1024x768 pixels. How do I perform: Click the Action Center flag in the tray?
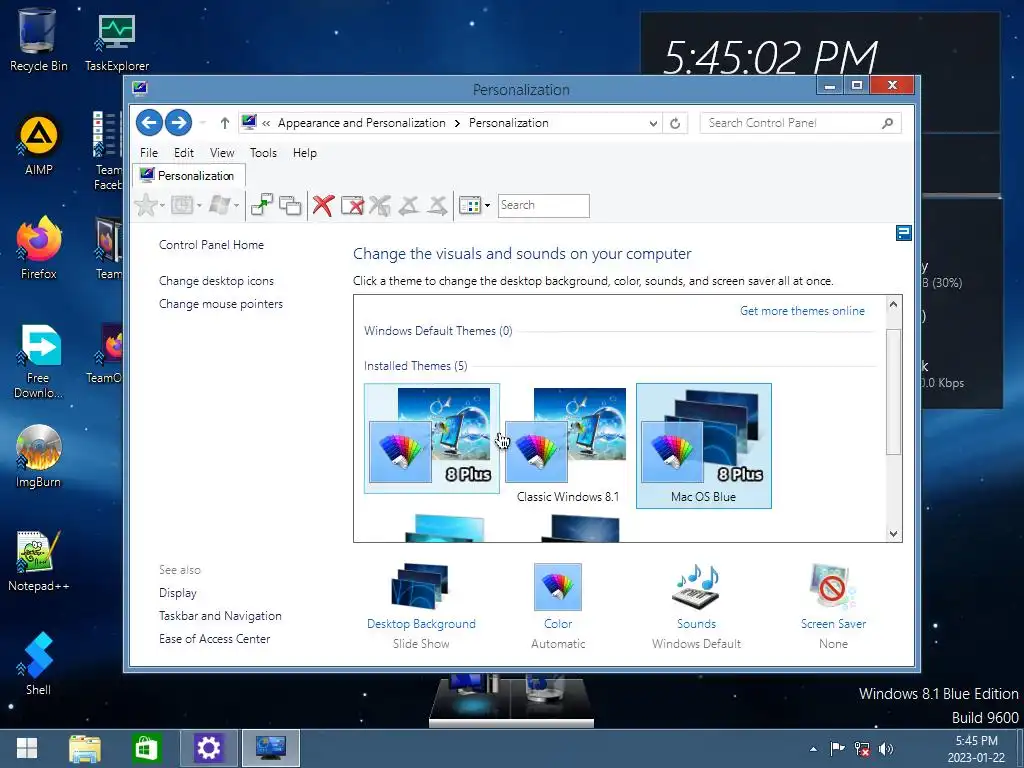tap(837, 748)
